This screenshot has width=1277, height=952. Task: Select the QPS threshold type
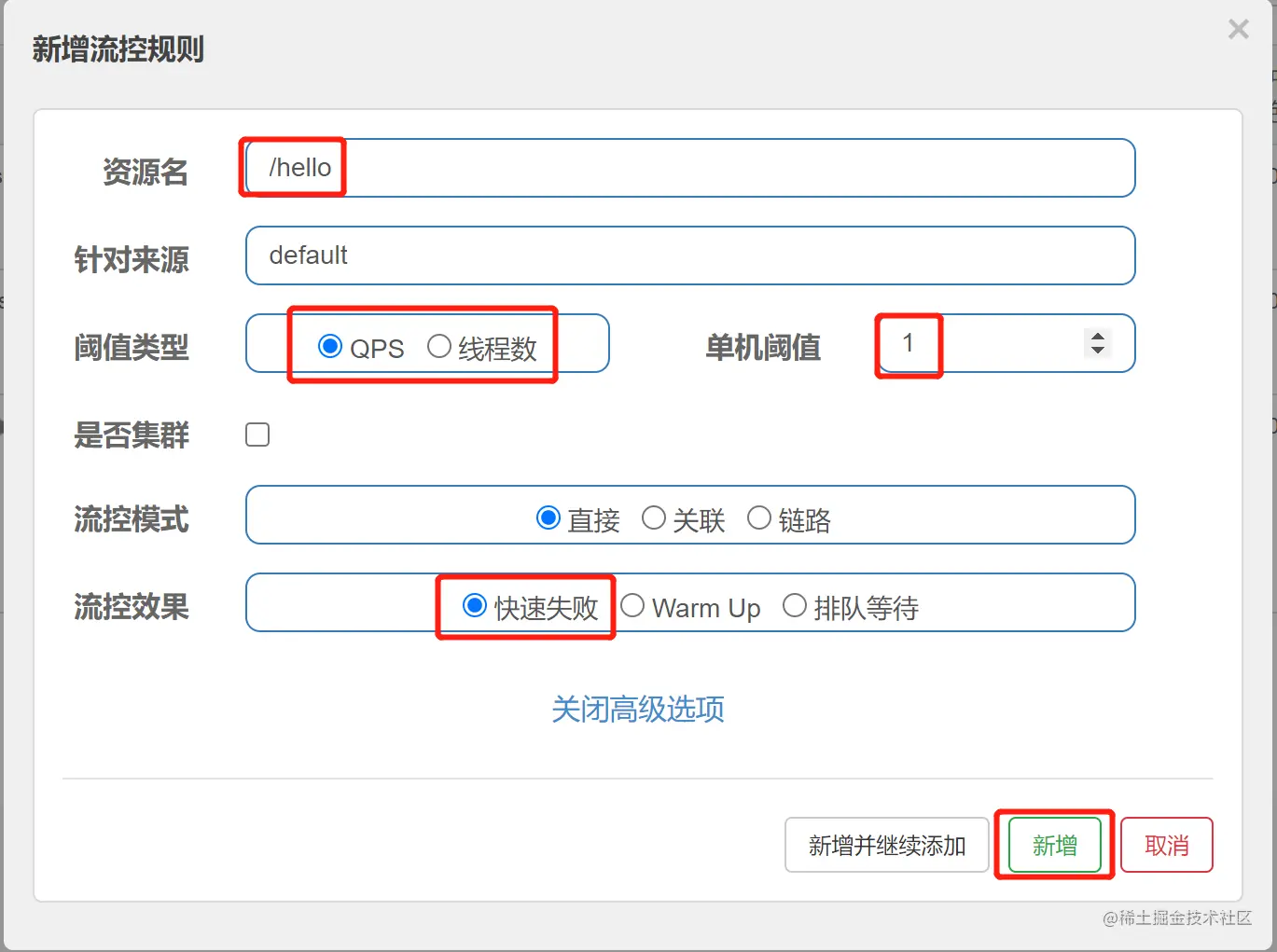[x=330, y=347]
